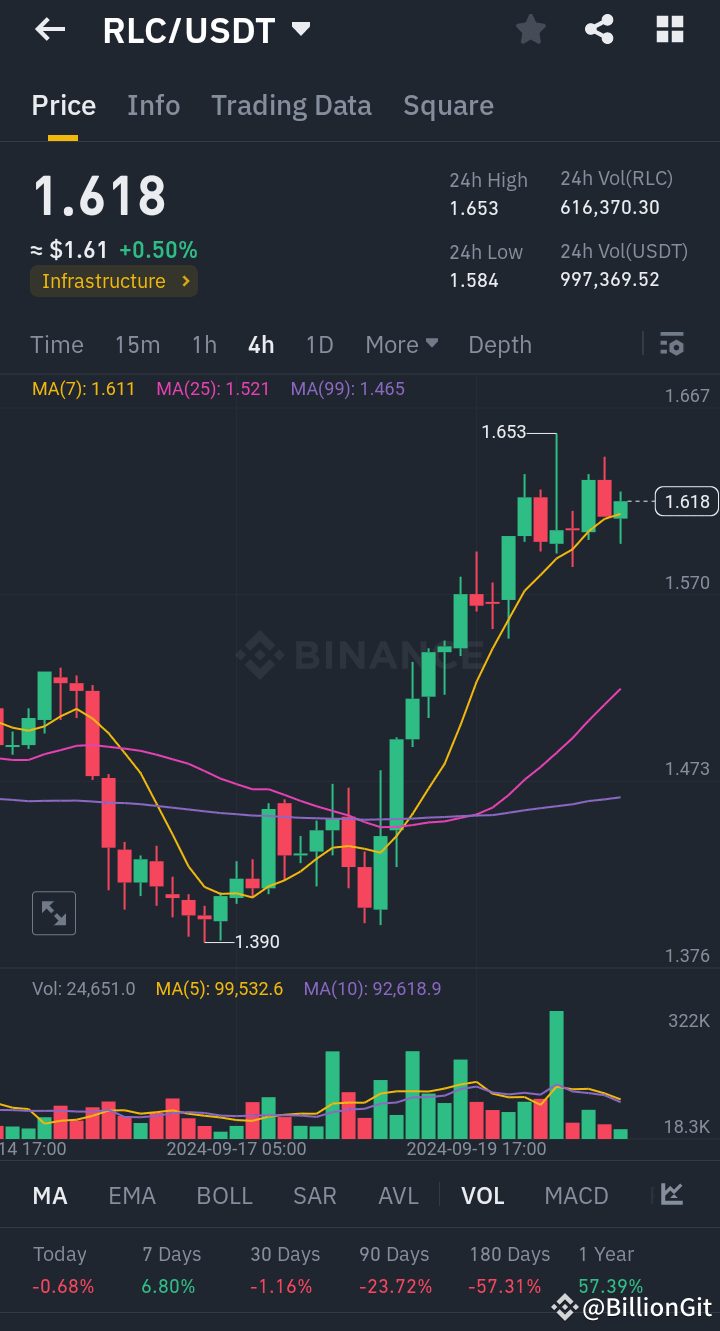Viewport: 720px width, 1331px height.
Task: Enable the BOLL indicator
Action: click(x=224, y=1195)
